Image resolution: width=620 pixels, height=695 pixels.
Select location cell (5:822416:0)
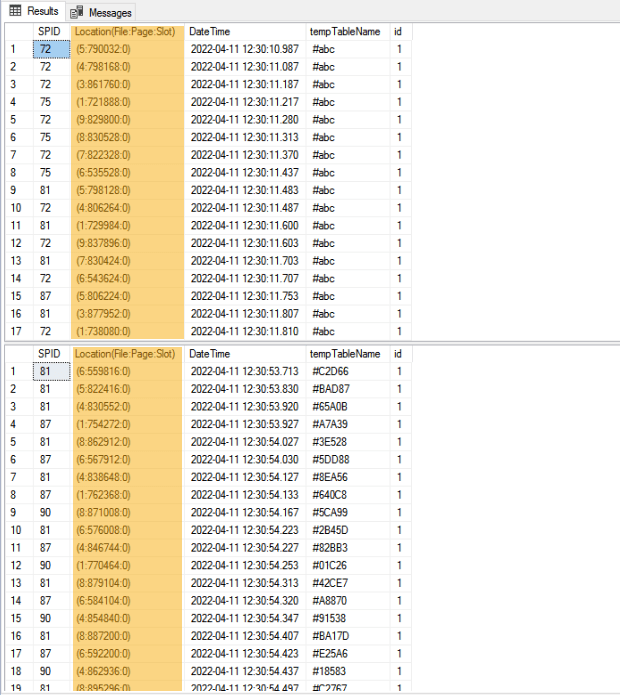127,389
